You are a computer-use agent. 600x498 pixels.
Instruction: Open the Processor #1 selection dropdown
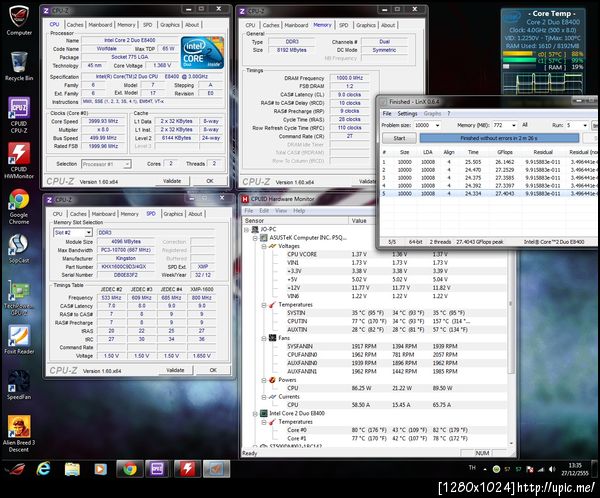[x=127, y=164]
